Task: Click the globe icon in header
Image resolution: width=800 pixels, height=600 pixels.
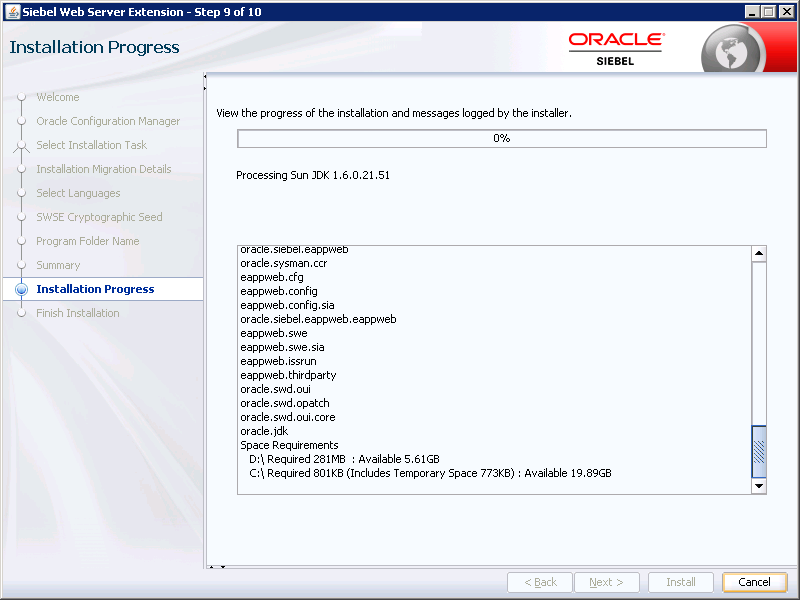Action: point(731,52)
